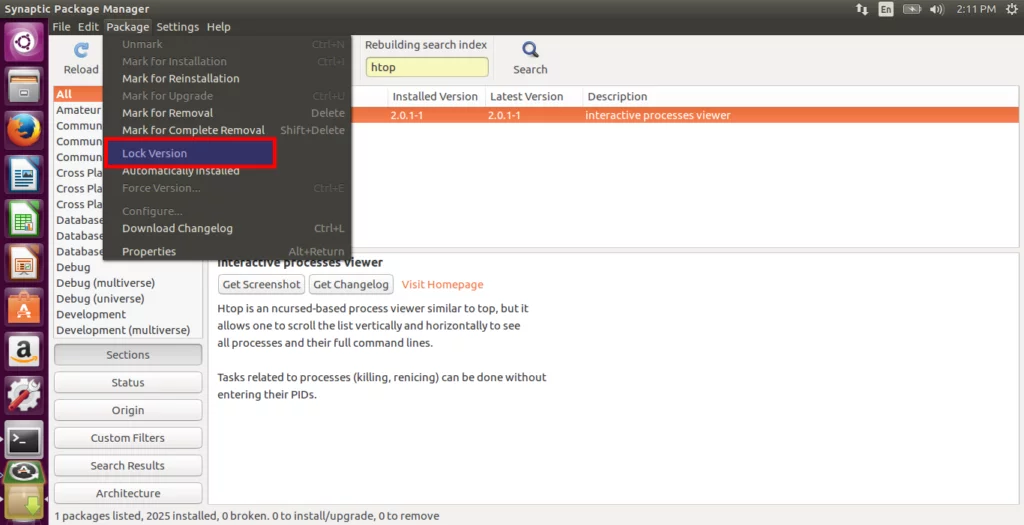Open the Help menu
This screenshot has width=1024, height=525.
[x=219, y=27]
